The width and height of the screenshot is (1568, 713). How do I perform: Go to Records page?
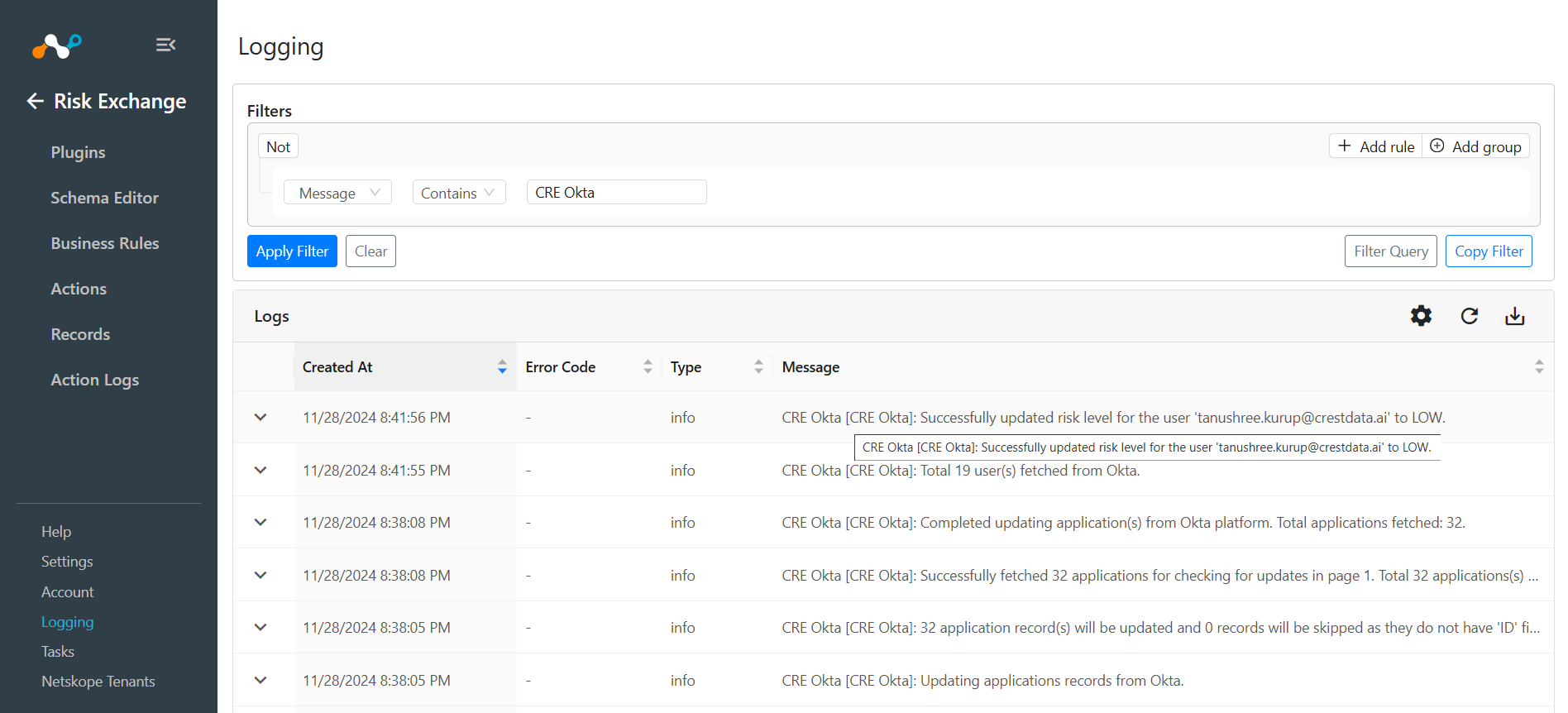point(80,334)
